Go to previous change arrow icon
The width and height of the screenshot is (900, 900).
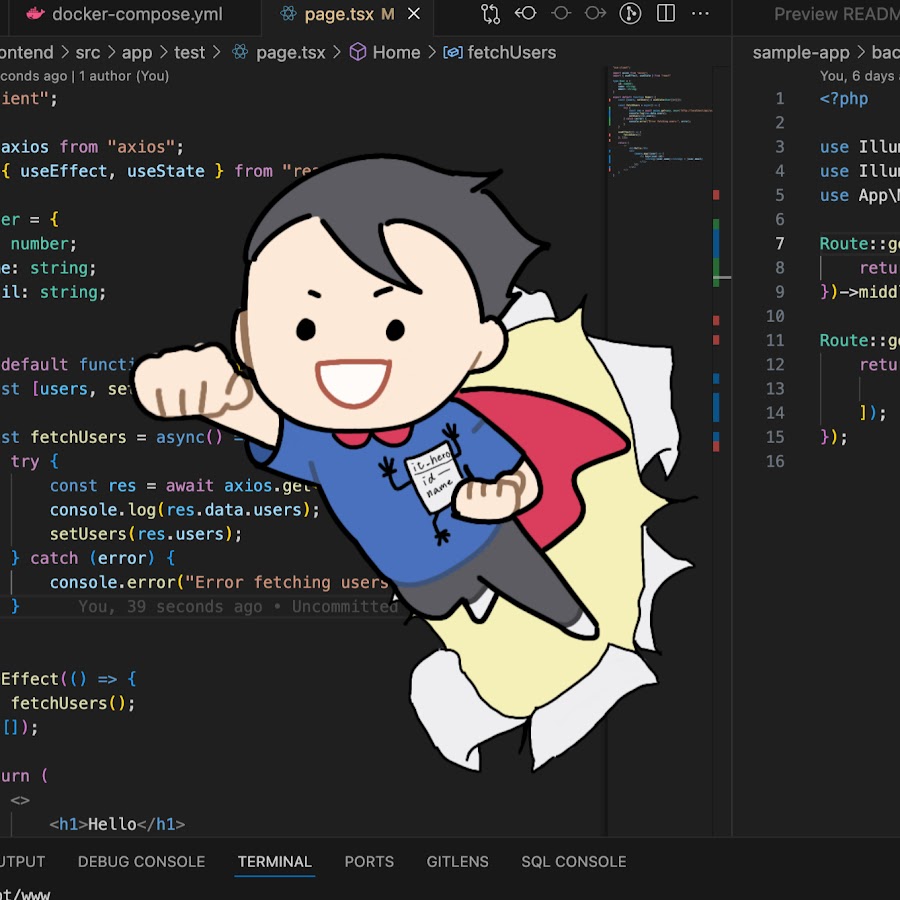[525, 15]
